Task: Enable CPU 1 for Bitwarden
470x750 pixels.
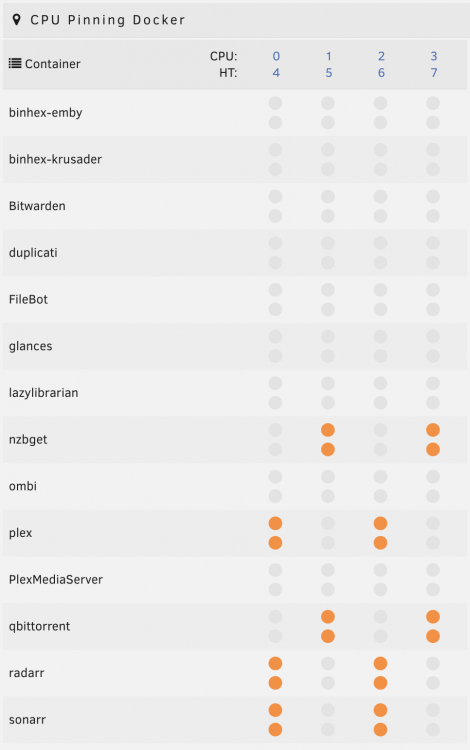Action: click(x=328, y=196)
